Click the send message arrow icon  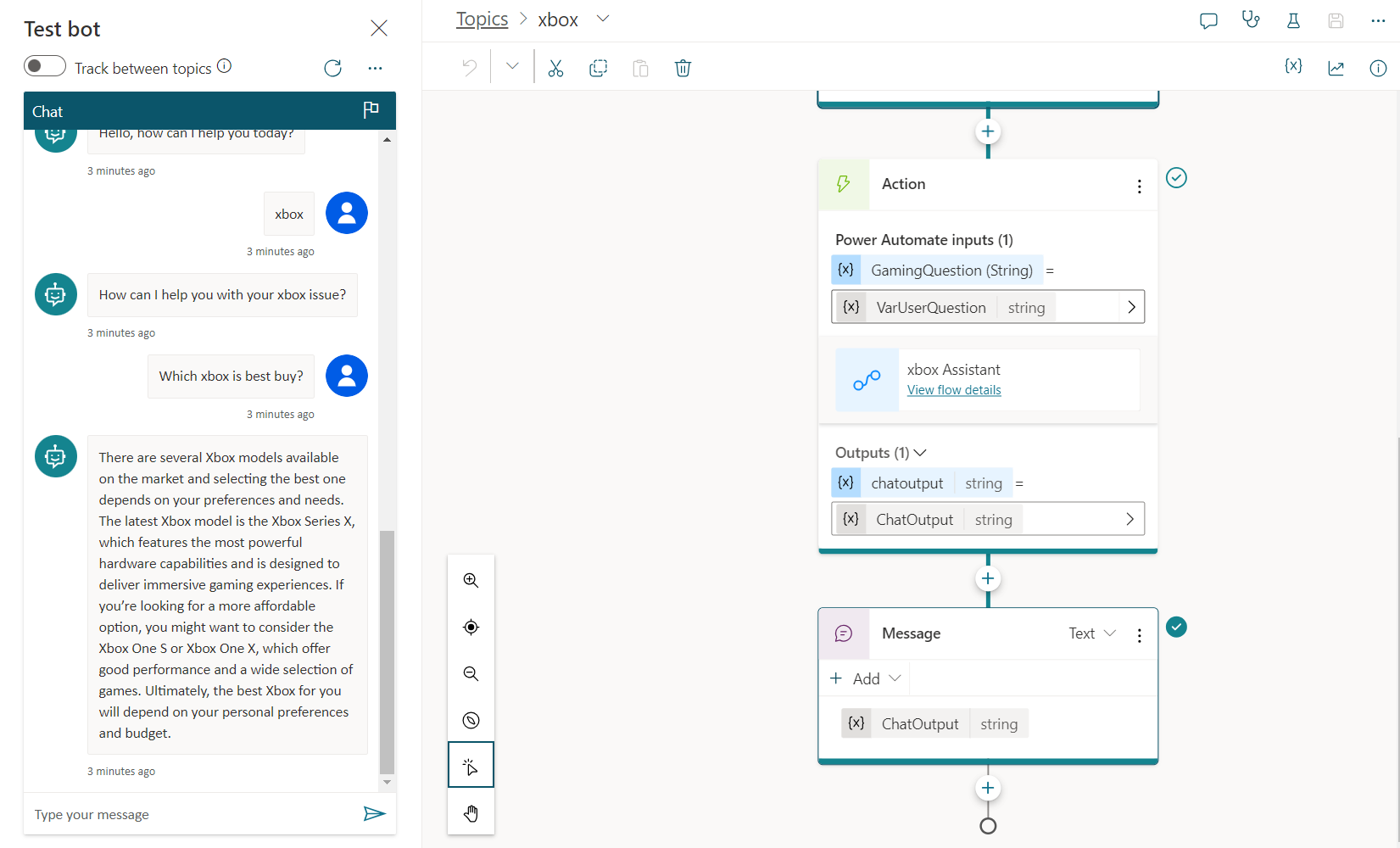pos(374,814)
